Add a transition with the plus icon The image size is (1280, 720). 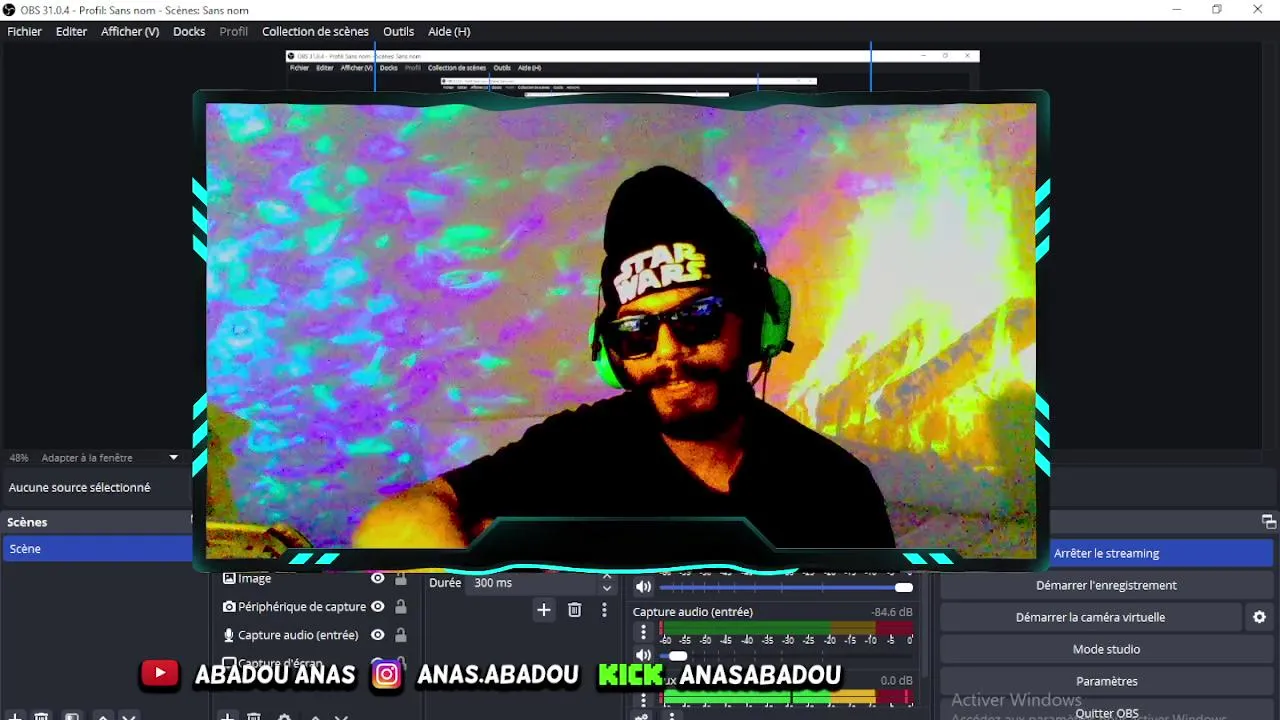544,610
